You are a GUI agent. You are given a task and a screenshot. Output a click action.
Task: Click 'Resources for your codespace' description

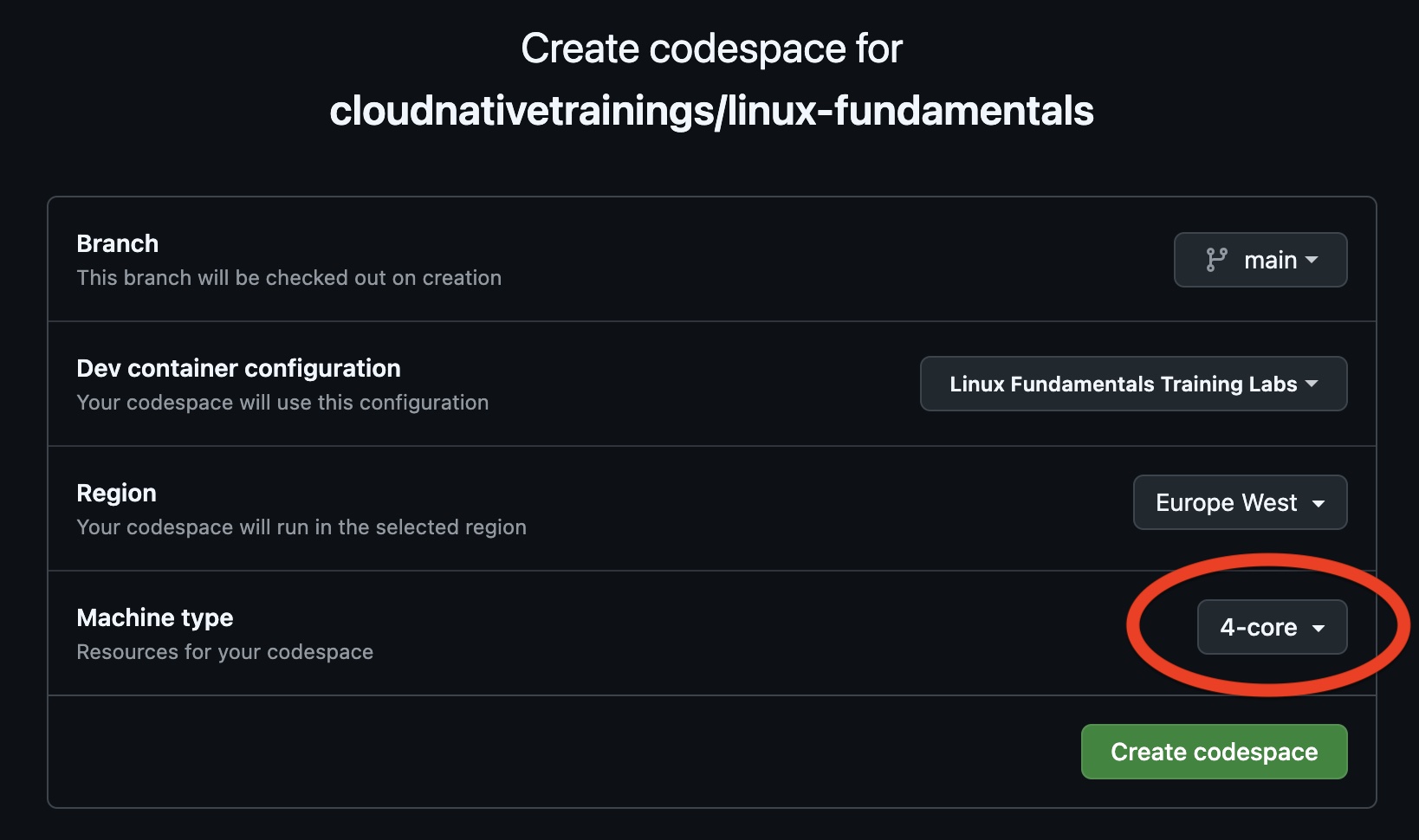[x=225, y=652]
